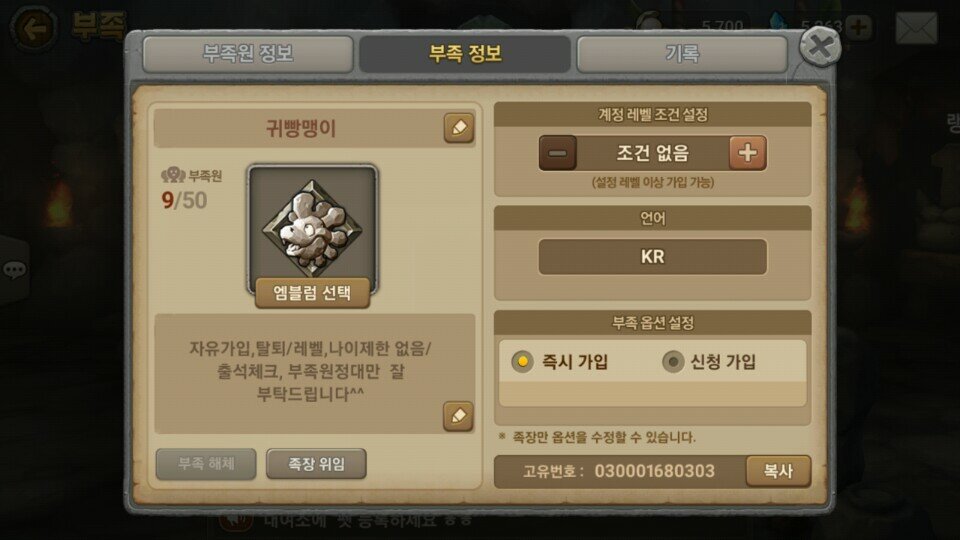Screen dimensions: 960x540
Task: Decrease account level requirement with minus
Action: (558, 153)
